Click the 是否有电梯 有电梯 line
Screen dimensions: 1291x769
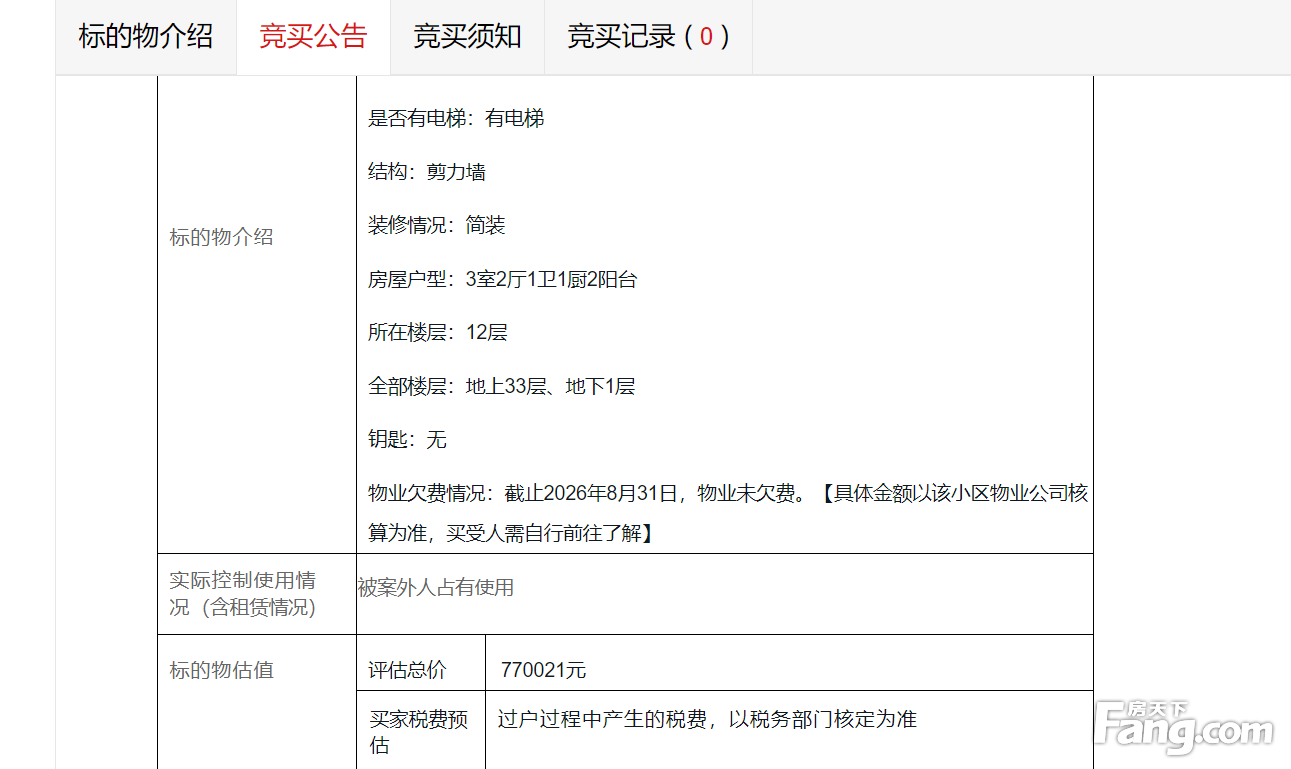click(456, 119)
